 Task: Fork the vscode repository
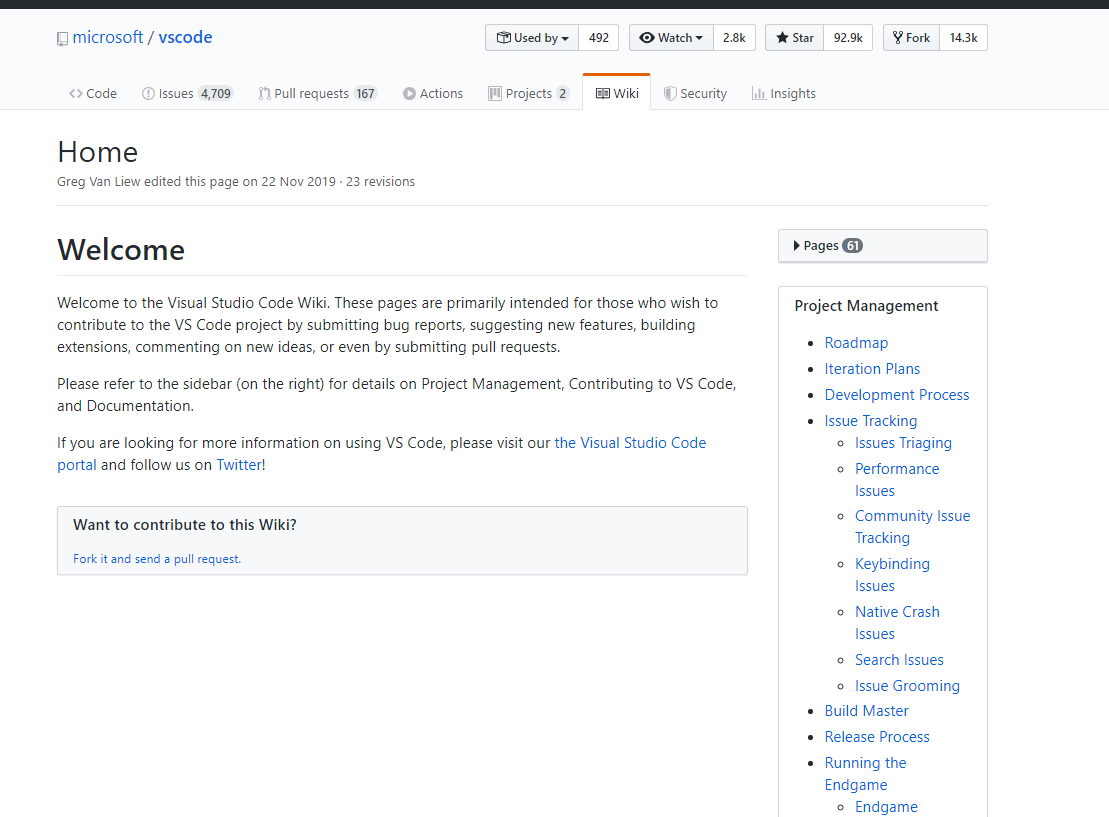(x=912, y=38)
